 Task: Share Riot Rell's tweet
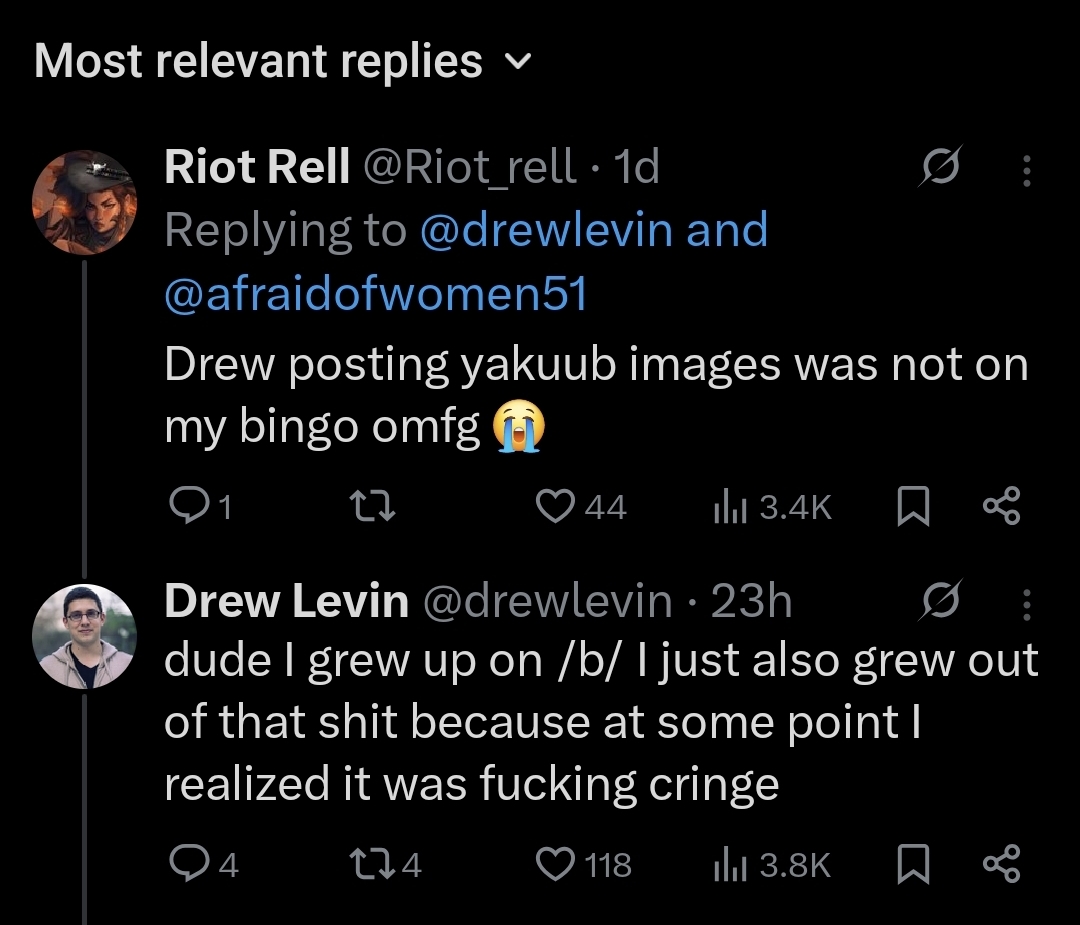tap(1001, 506)
